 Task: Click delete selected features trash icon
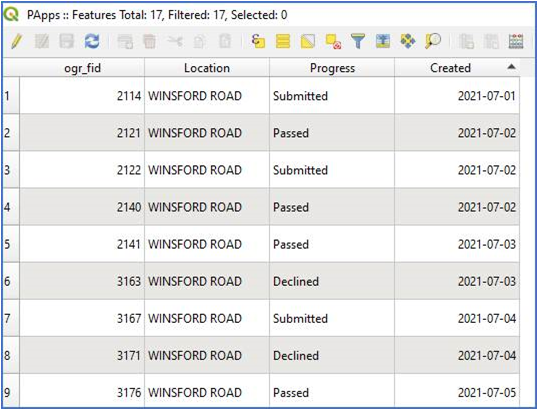pos(150,42)
